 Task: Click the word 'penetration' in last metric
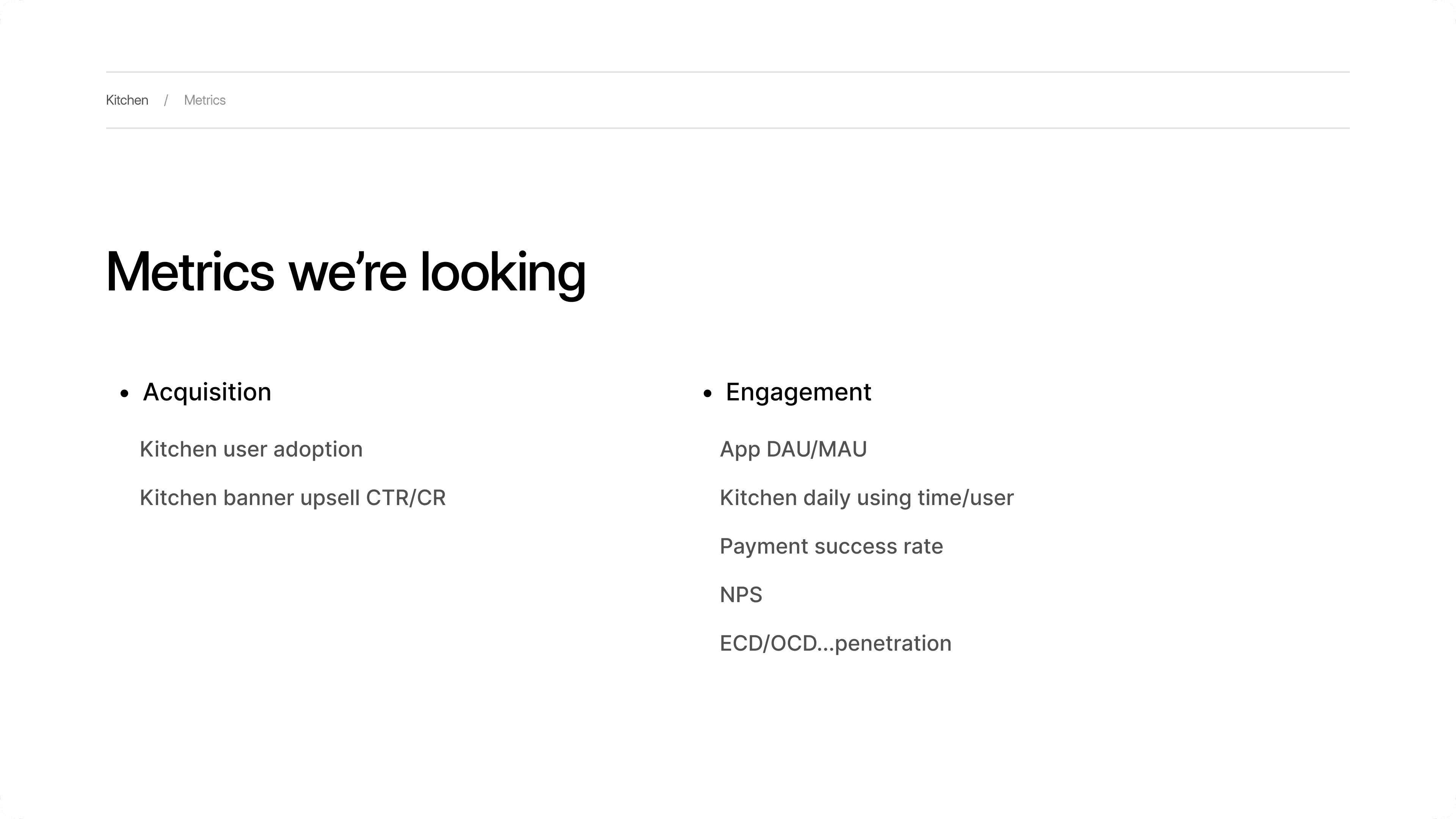coord(893,644)
